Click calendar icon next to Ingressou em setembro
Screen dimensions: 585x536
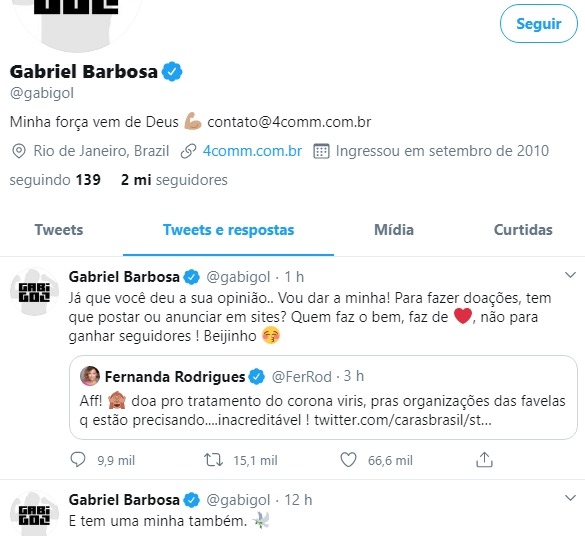coord(321,151)
